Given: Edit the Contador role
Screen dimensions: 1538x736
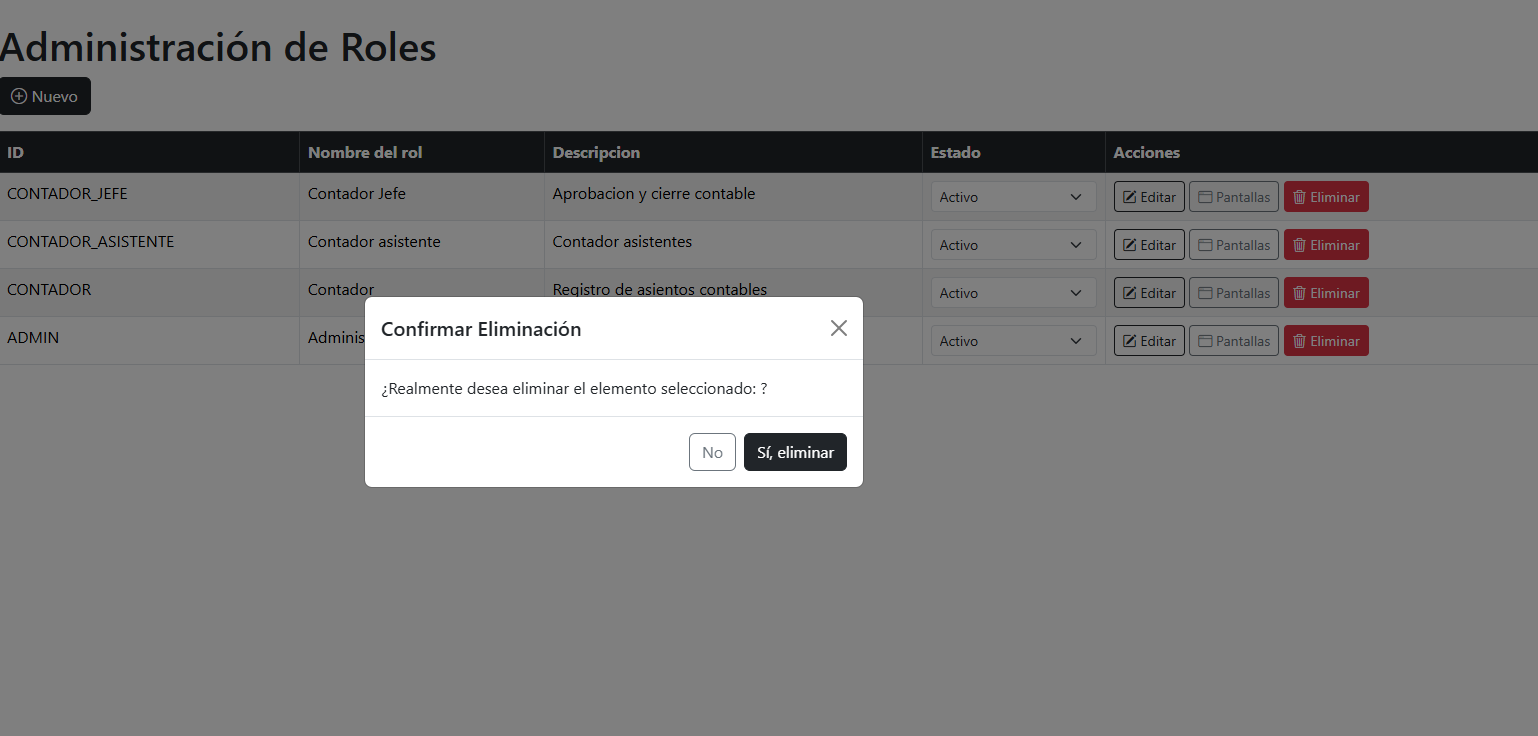Looking at the screenshot, I should (1148, 292).
